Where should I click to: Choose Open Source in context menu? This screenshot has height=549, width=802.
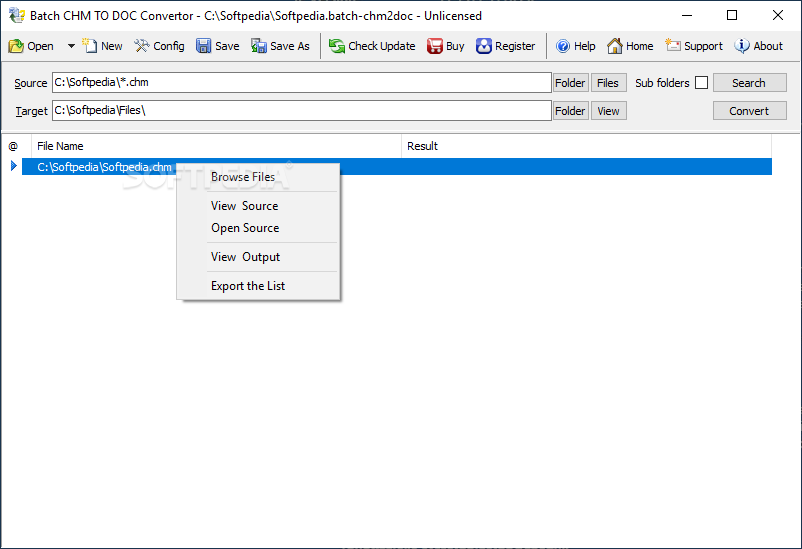coord(258,228)
